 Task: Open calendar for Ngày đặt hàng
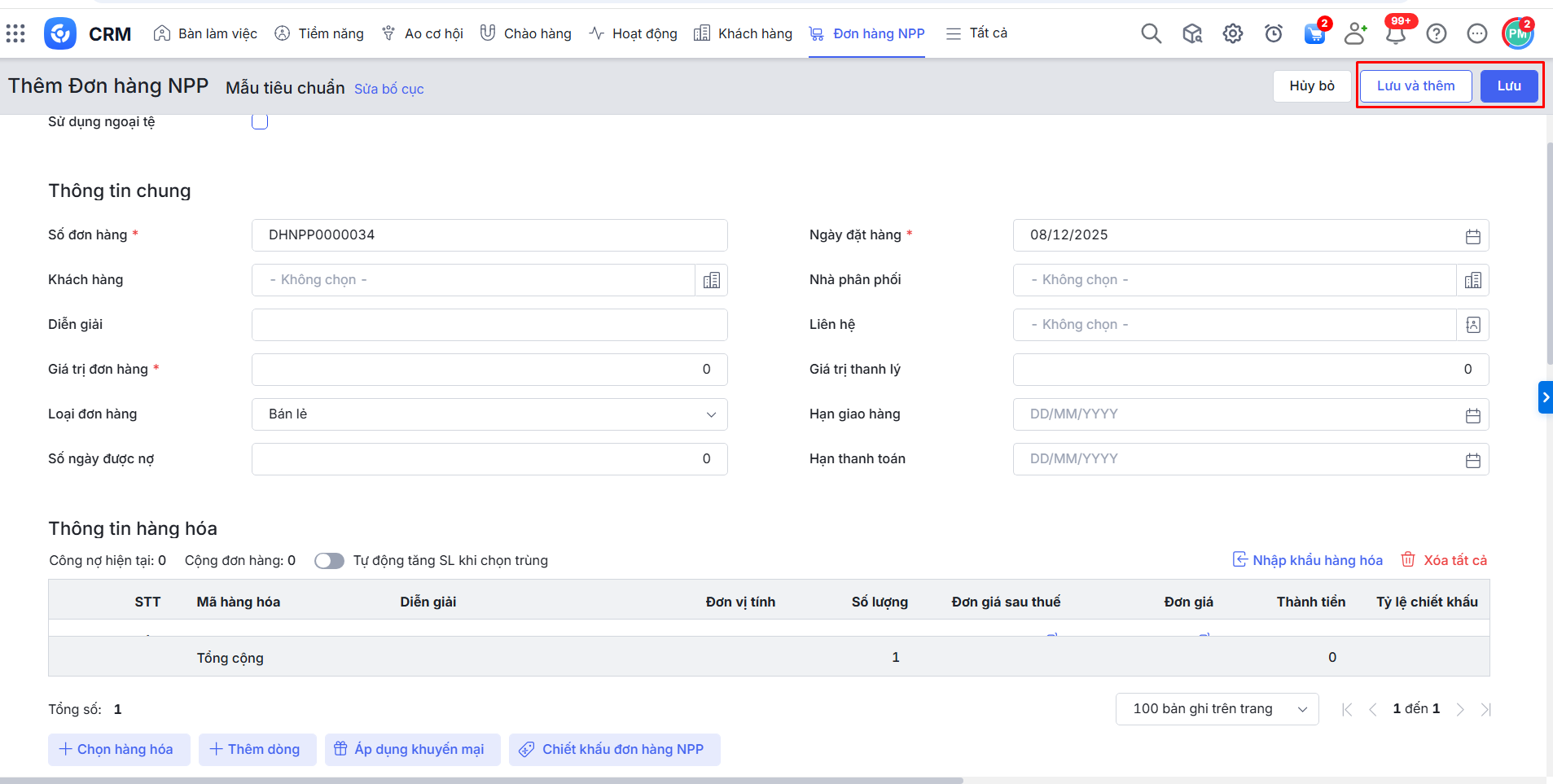(1472, 236)
